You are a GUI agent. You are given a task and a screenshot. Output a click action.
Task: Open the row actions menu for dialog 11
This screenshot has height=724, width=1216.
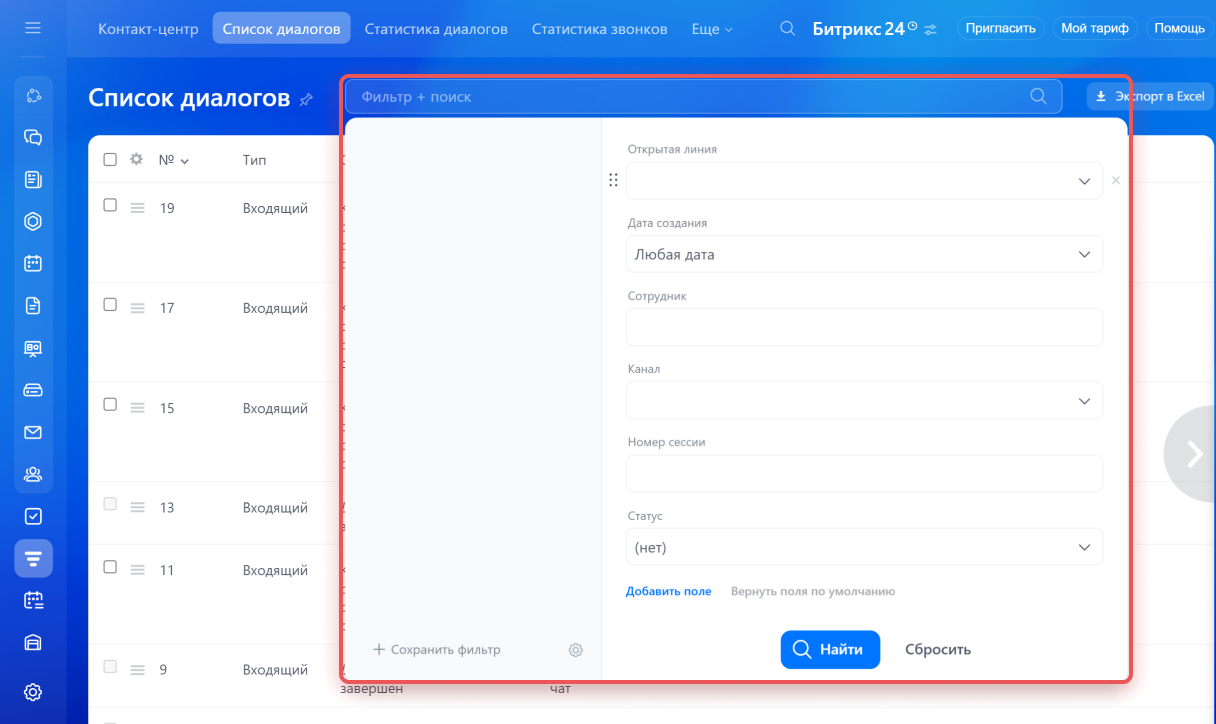click(138, 569)
